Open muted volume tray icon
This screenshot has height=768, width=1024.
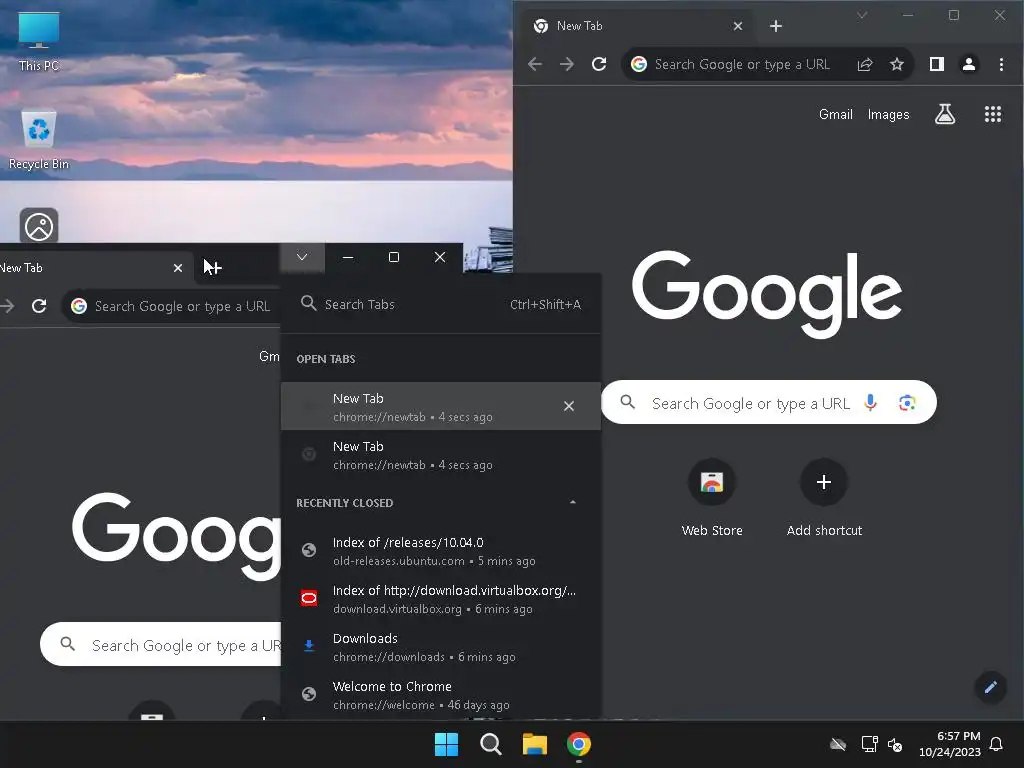(x=895, y=744)
